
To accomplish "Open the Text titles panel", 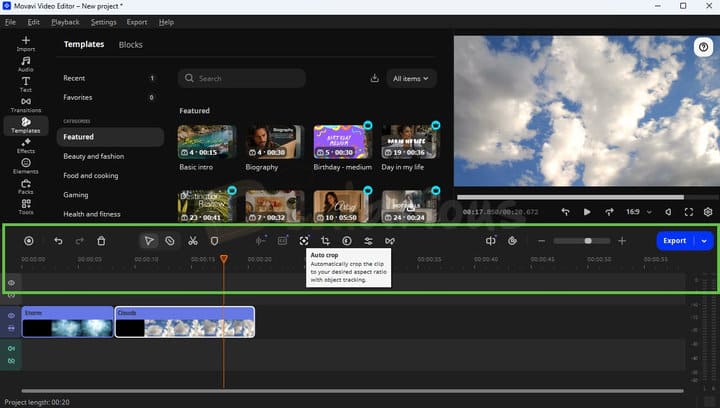I will (26, 84).
